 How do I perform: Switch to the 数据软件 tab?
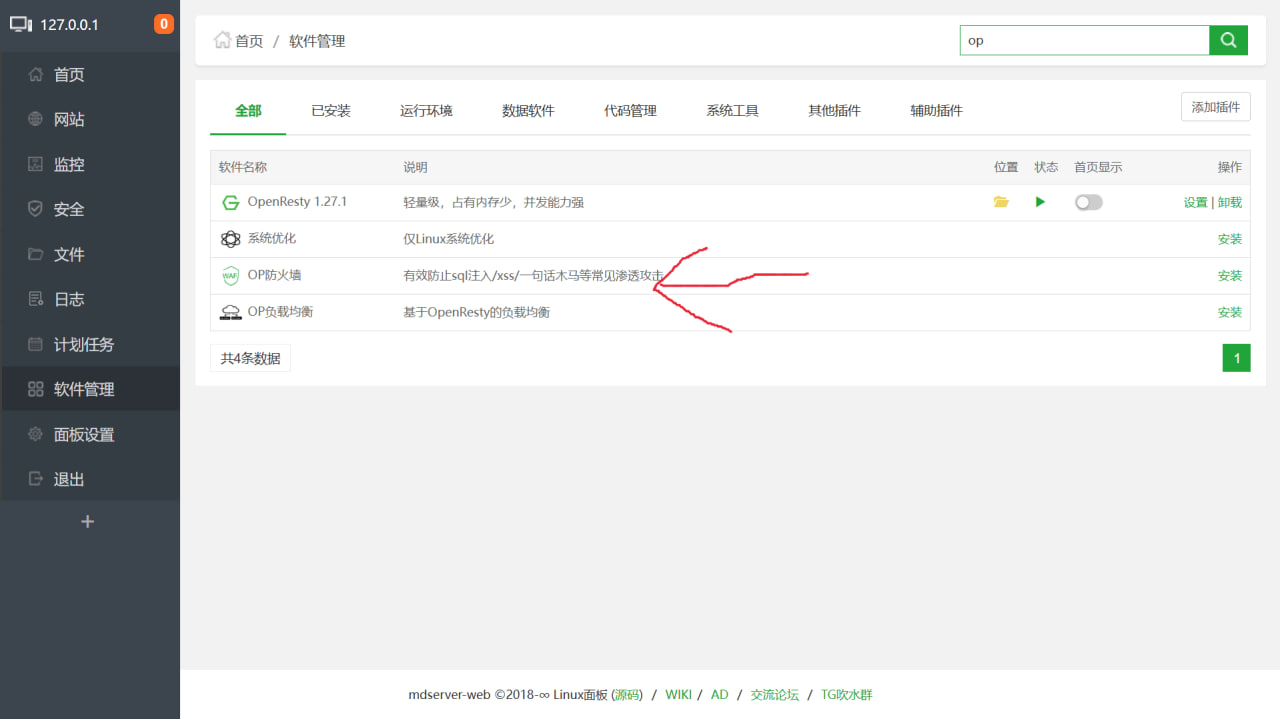click(529, 110)
